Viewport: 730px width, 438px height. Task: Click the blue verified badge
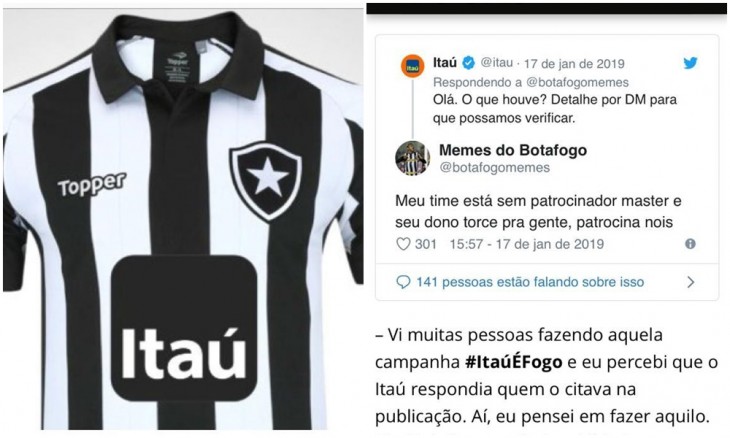pyautogui.click(x=468, y=63)
